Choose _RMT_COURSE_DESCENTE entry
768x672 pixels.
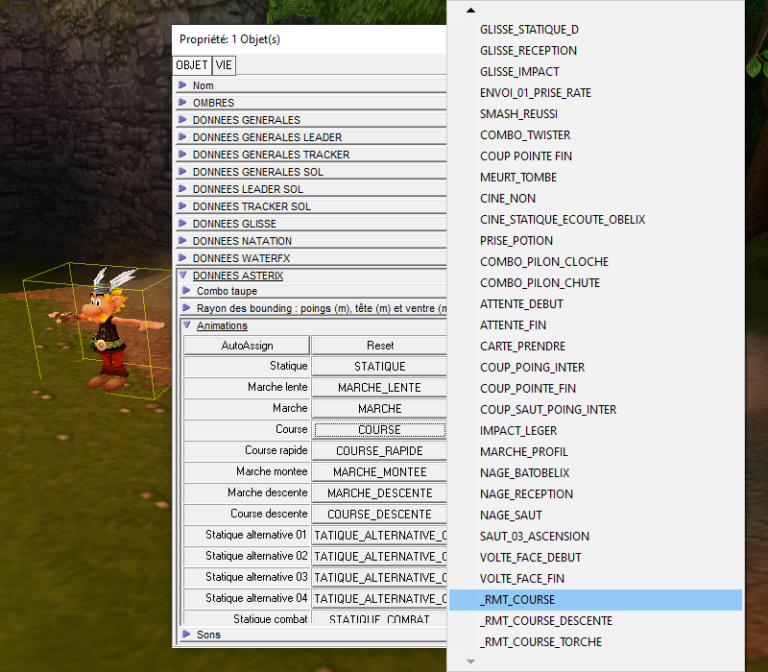(x=596, y=621)
